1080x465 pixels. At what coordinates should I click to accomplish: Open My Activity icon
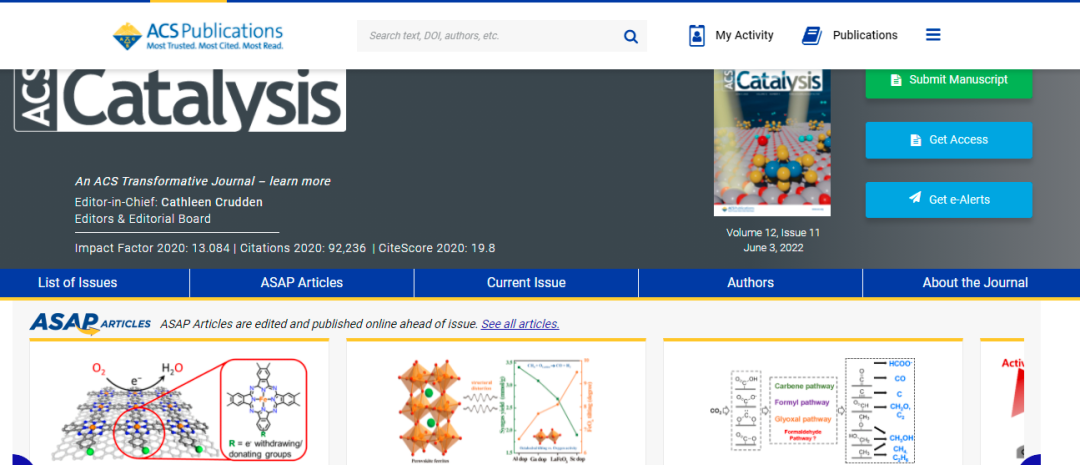point(697,35)
